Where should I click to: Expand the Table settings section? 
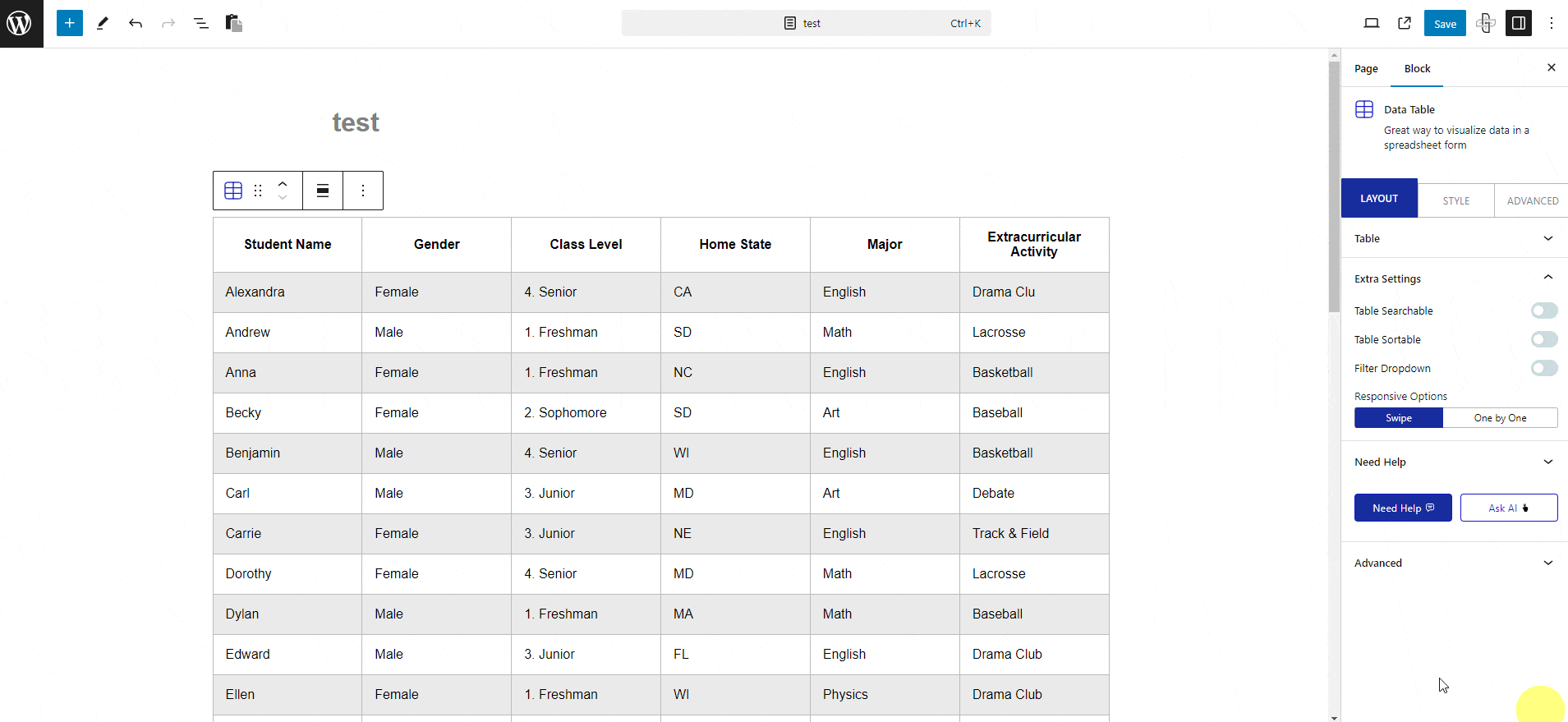pyautogui.click(x=1454, y=238)
